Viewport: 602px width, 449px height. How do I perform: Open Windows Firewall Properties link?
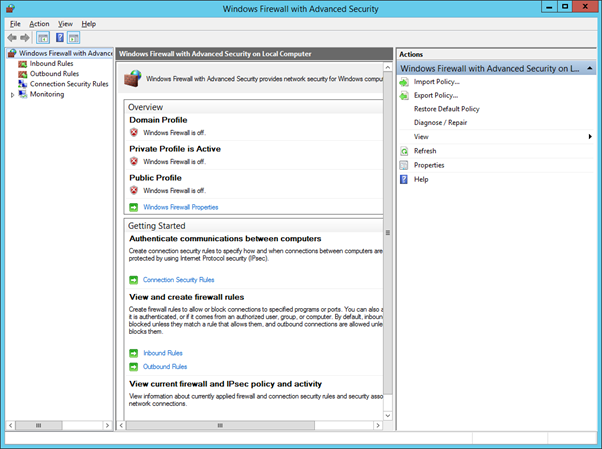180,207
